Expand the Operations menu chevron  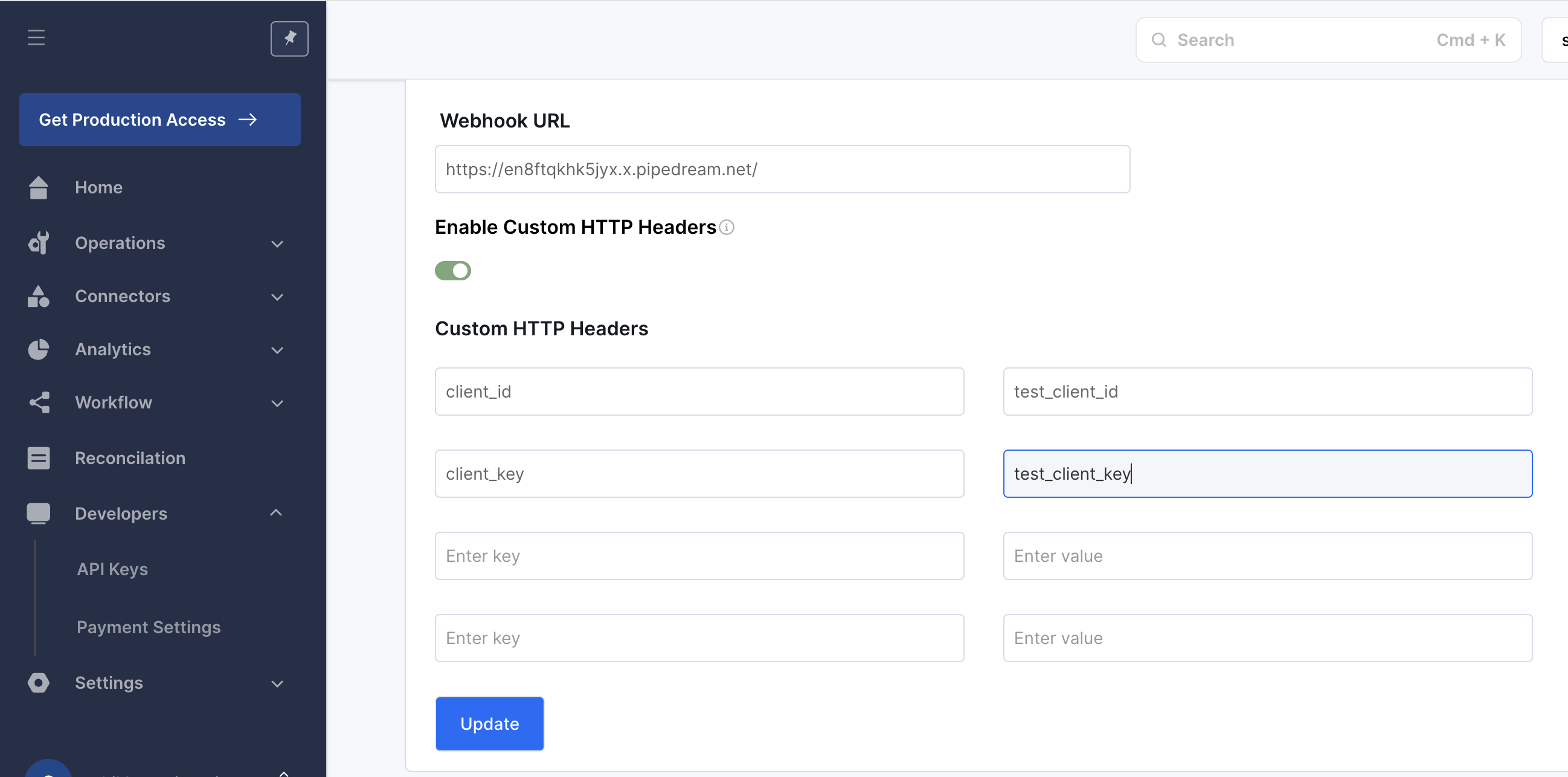click(x=277, y=244)
